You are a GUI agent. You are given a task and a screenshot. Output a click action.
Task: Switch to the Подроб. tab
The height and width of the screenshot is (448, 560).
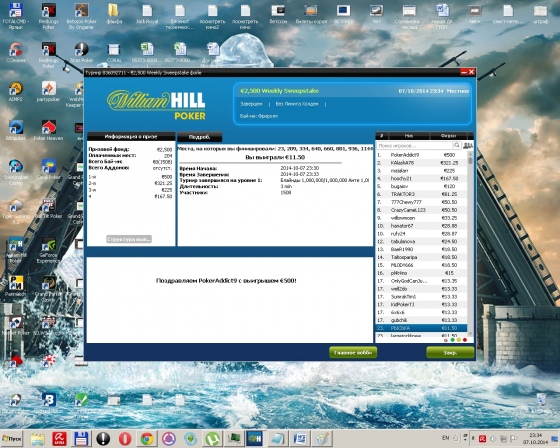coord(200,137)
